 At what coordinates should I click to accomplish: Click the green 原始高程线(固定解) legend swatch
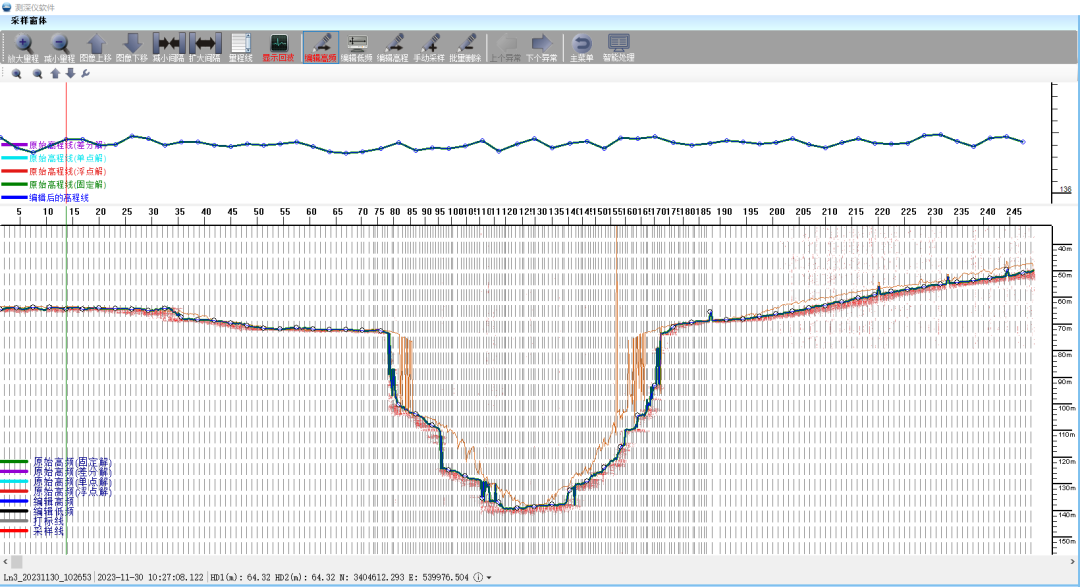(x=14, y=185)
